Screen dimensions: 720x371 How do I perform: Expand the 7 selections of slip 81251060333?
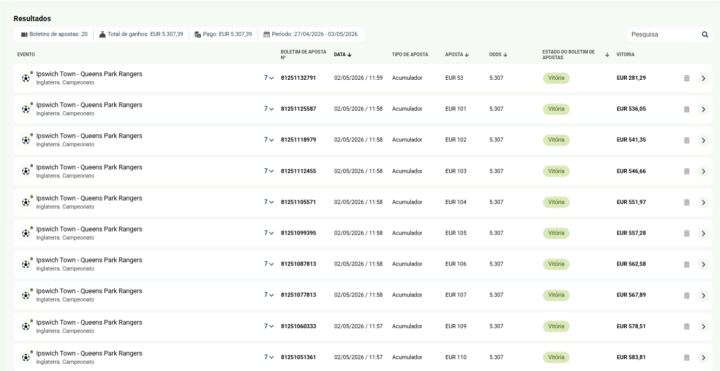point(269,326)
